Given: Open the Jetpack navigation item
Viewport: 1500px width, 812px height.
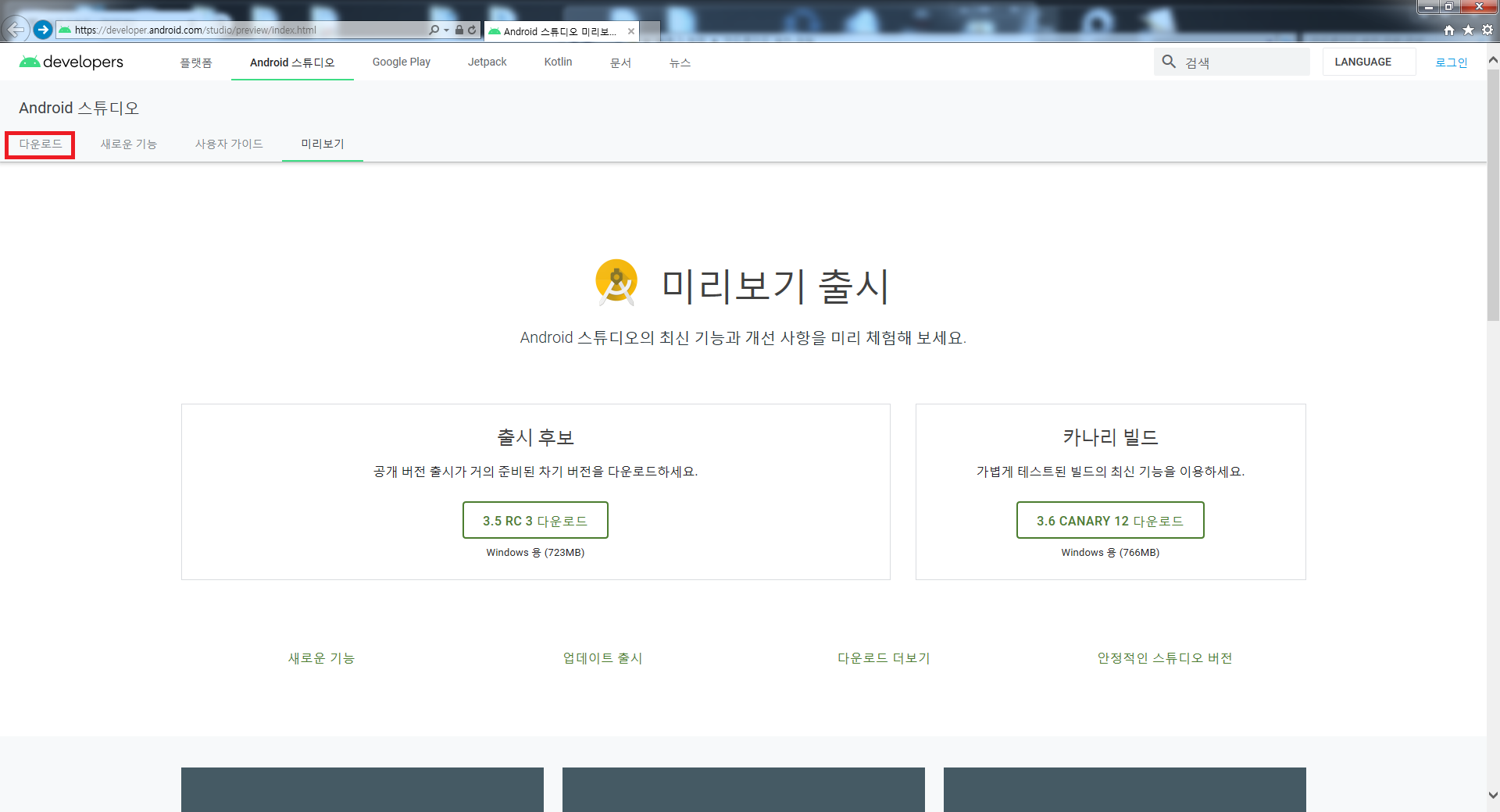Looking at the screenshot, I should (487, 62).
